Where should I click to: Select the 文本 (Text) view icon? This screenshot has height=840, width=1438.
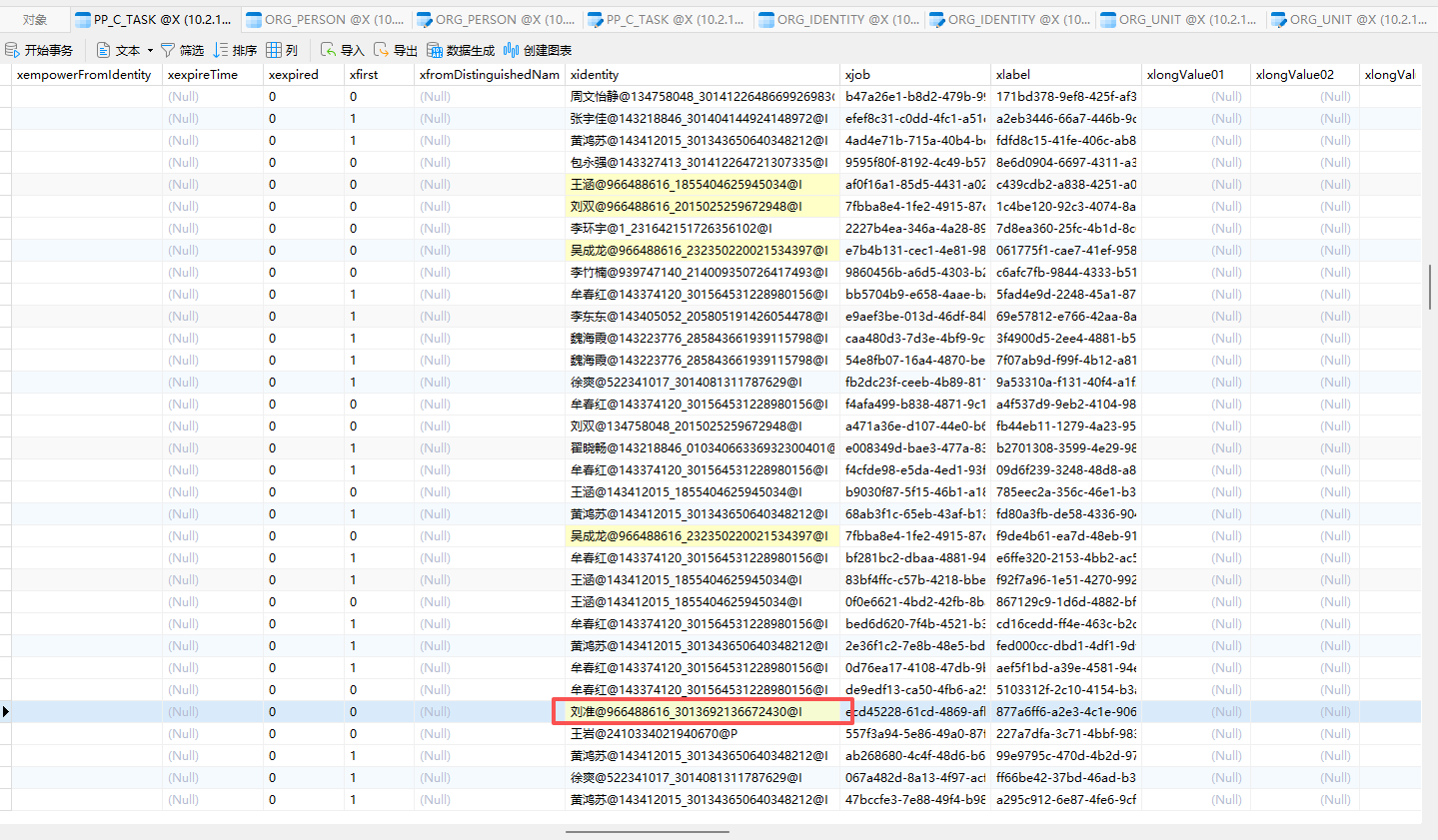pos(103,50)
